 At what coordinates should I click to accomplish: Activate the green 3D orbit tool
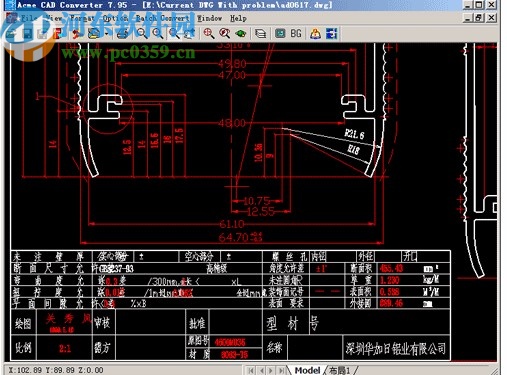click(241, 34)
